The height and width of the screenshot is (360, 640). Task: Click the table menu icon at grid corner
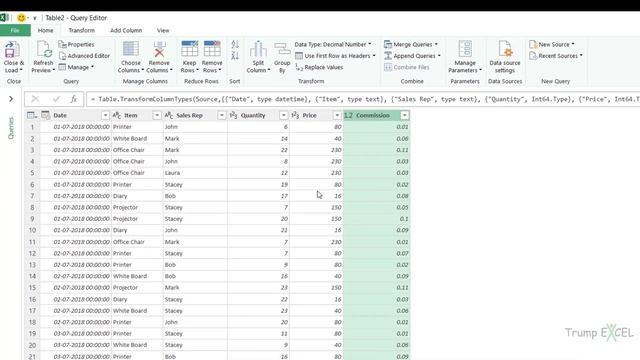[32, 115]
